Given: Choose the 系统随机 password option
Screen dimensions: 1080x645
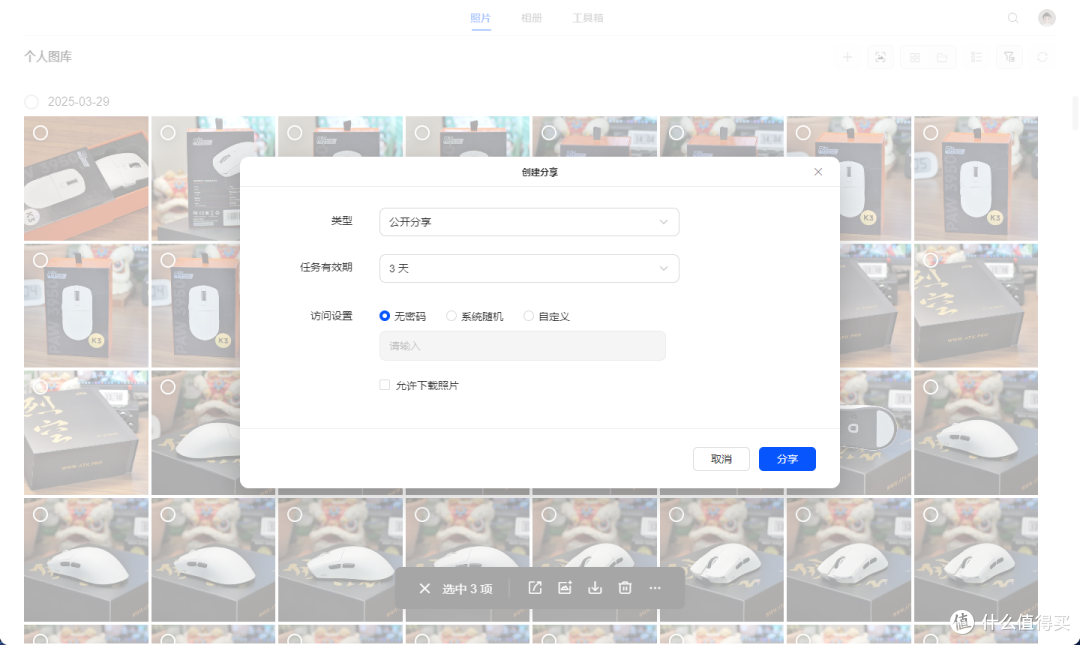Looking at the screenshot, I should pyautogui.click(x=452, y=315).
